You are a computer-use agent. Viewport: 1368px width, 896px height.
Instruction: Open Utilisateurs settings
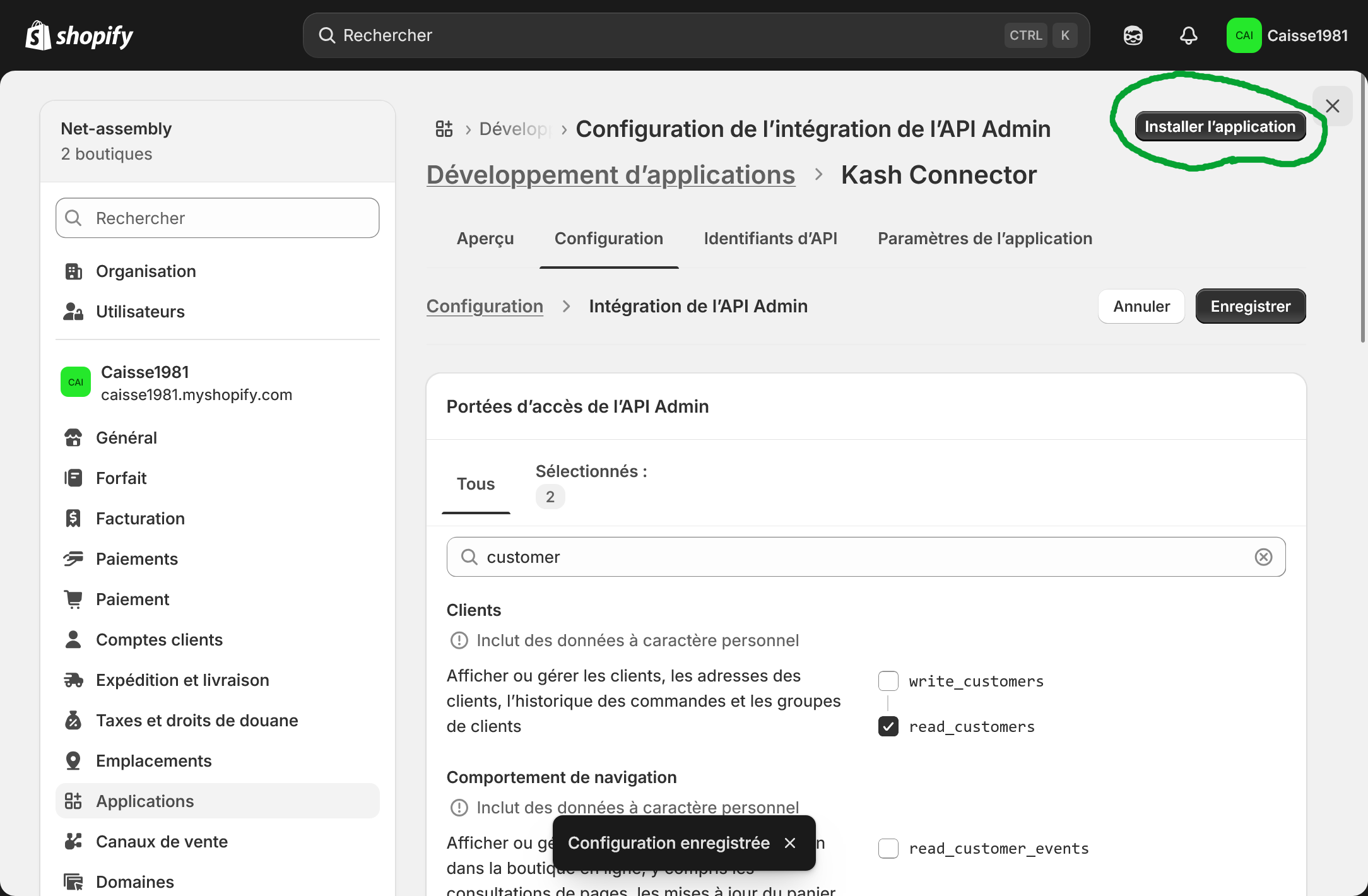pos(217,312)
